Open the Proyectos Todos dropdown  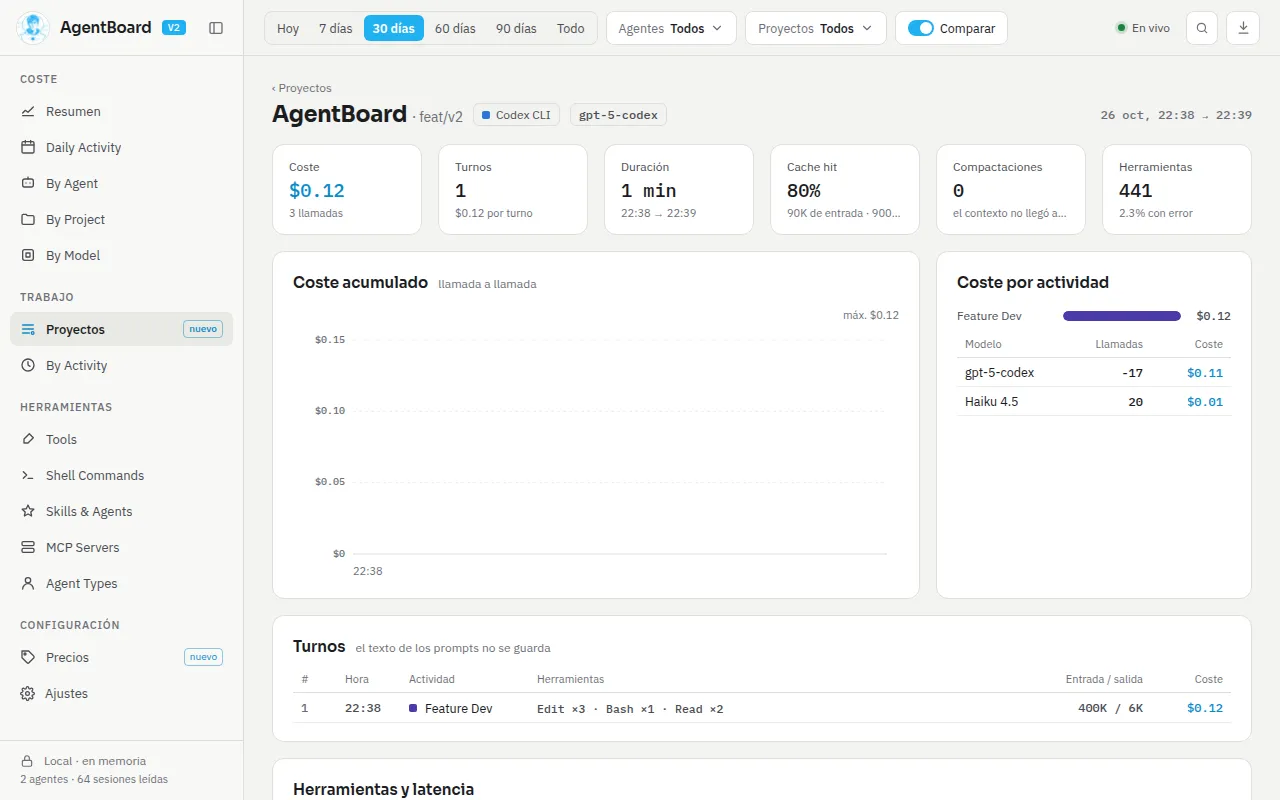coord(816,28)
